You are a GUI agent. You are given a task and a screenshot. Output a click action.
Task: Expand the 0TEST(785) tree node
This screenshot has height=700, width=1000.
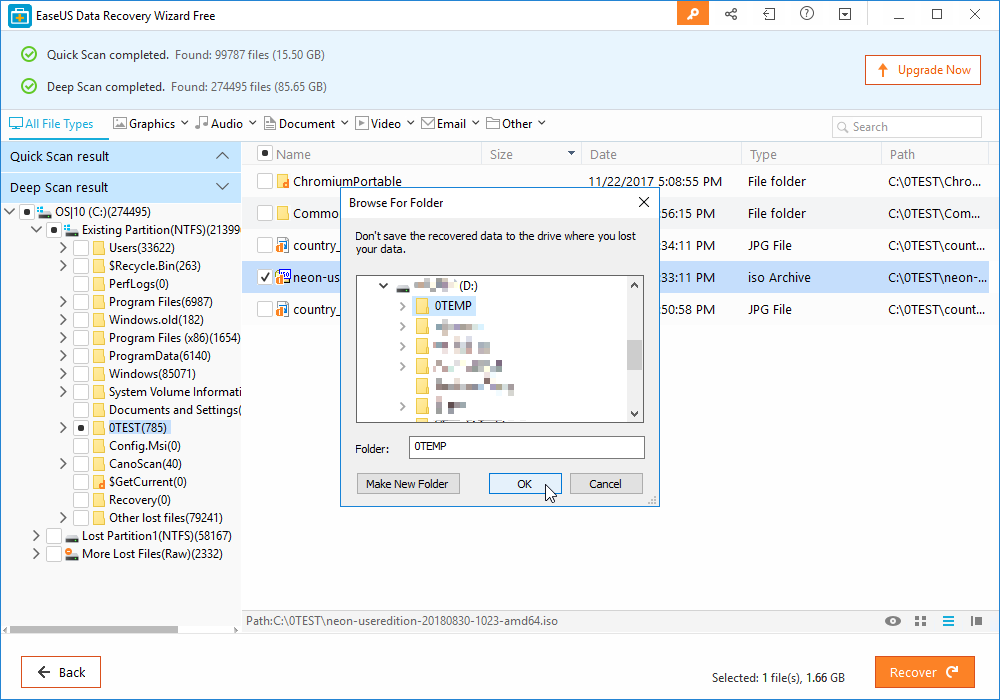pyautogui.click(x=63, y=428)
